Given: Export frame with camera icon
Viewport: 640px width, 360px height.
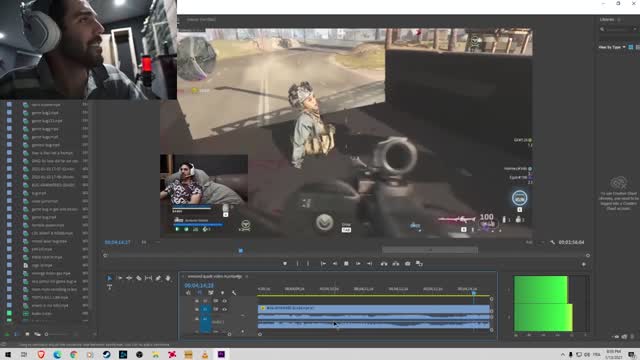Looking at the screenshot, I should pos(407,264).
